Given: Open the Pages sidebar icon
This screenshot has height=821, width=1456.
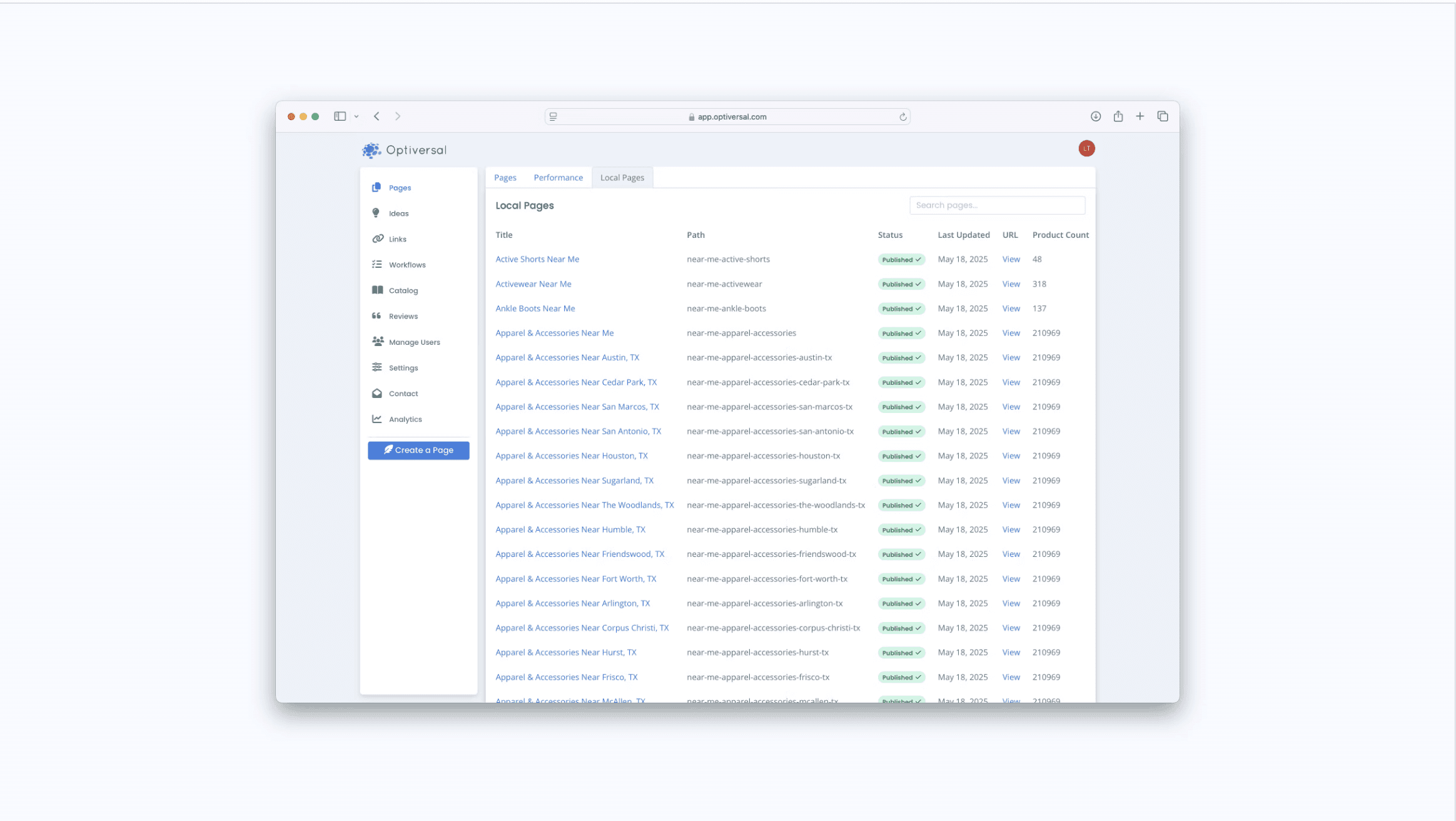Looking at the screenshot, I should tap(377, 188).
